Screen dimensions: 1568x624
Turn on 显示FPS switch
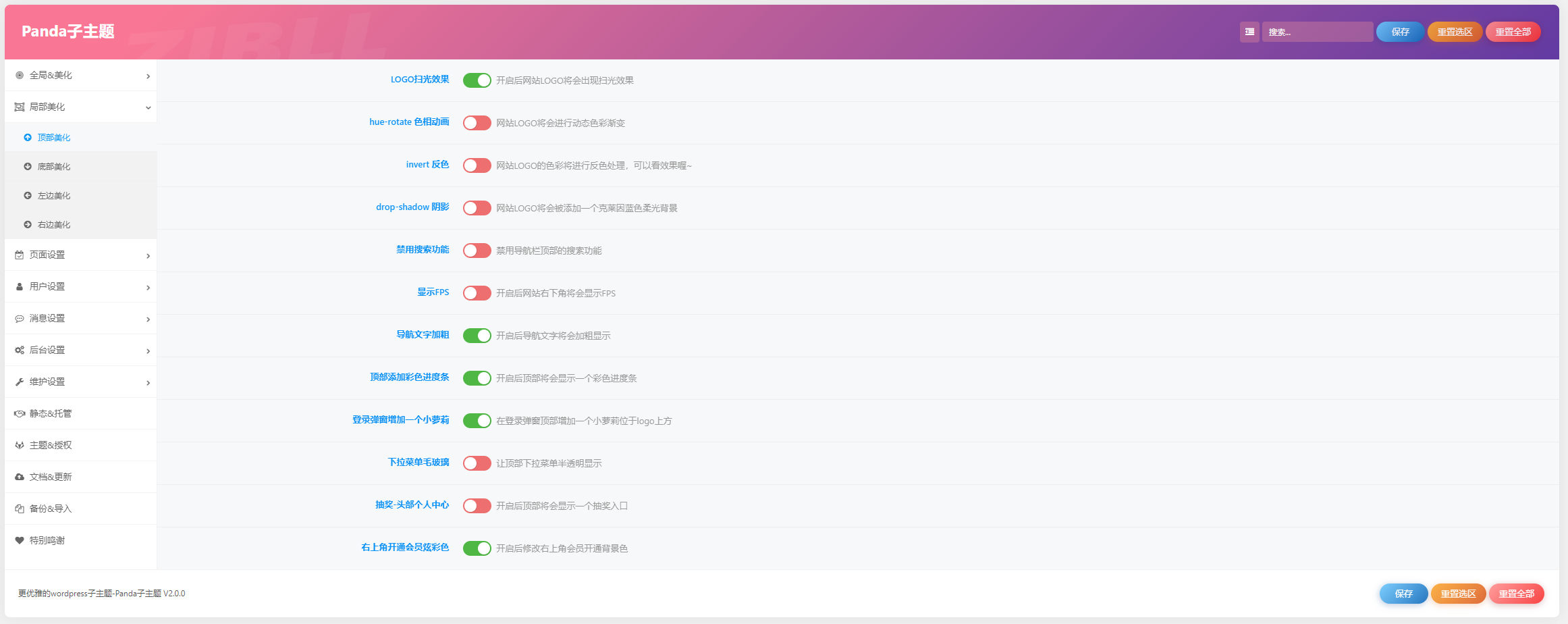click(477, 293)
